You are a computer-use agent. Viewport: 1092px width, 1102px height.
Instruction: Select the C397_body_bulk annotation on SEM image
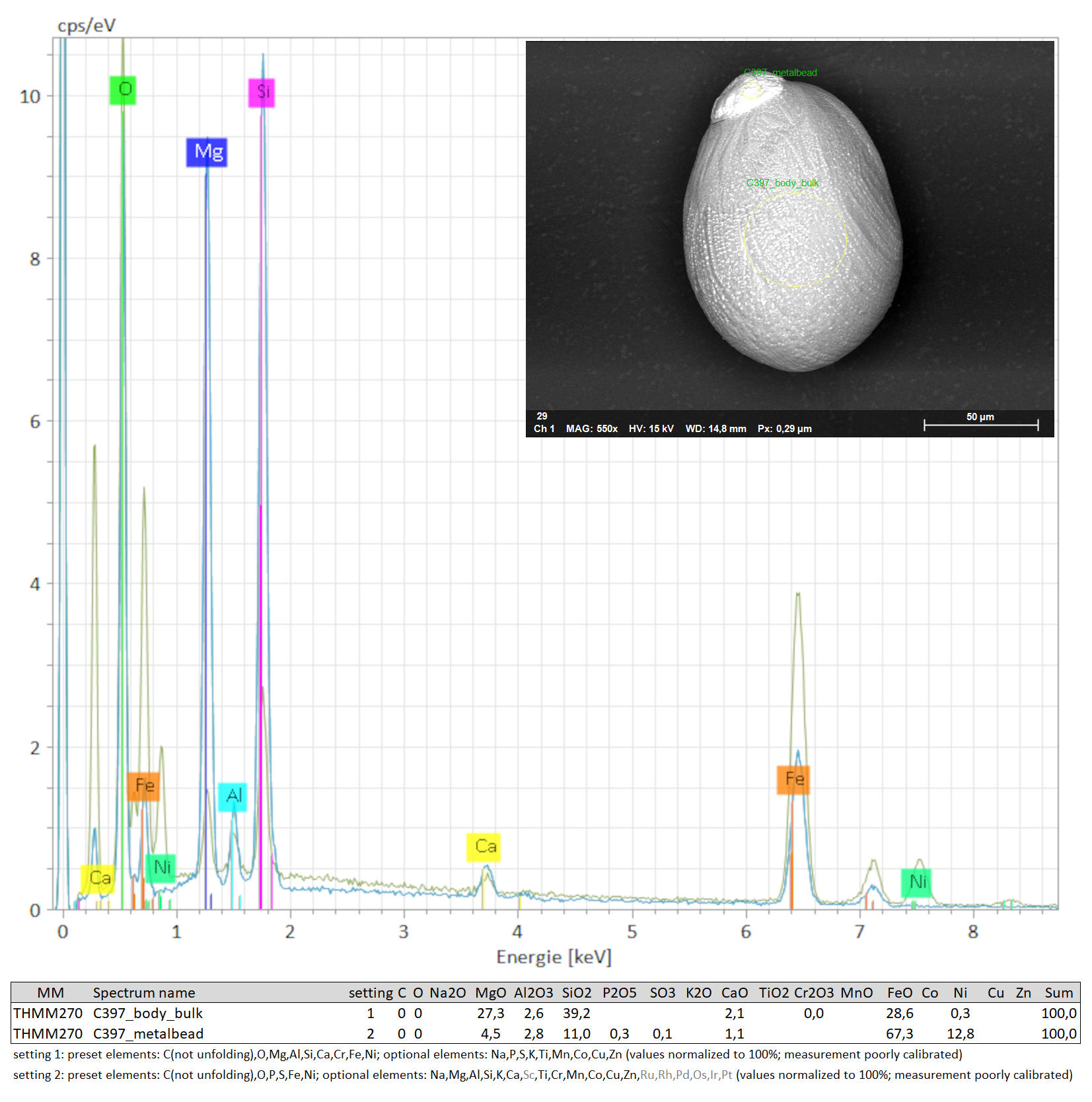click(782, 183)
